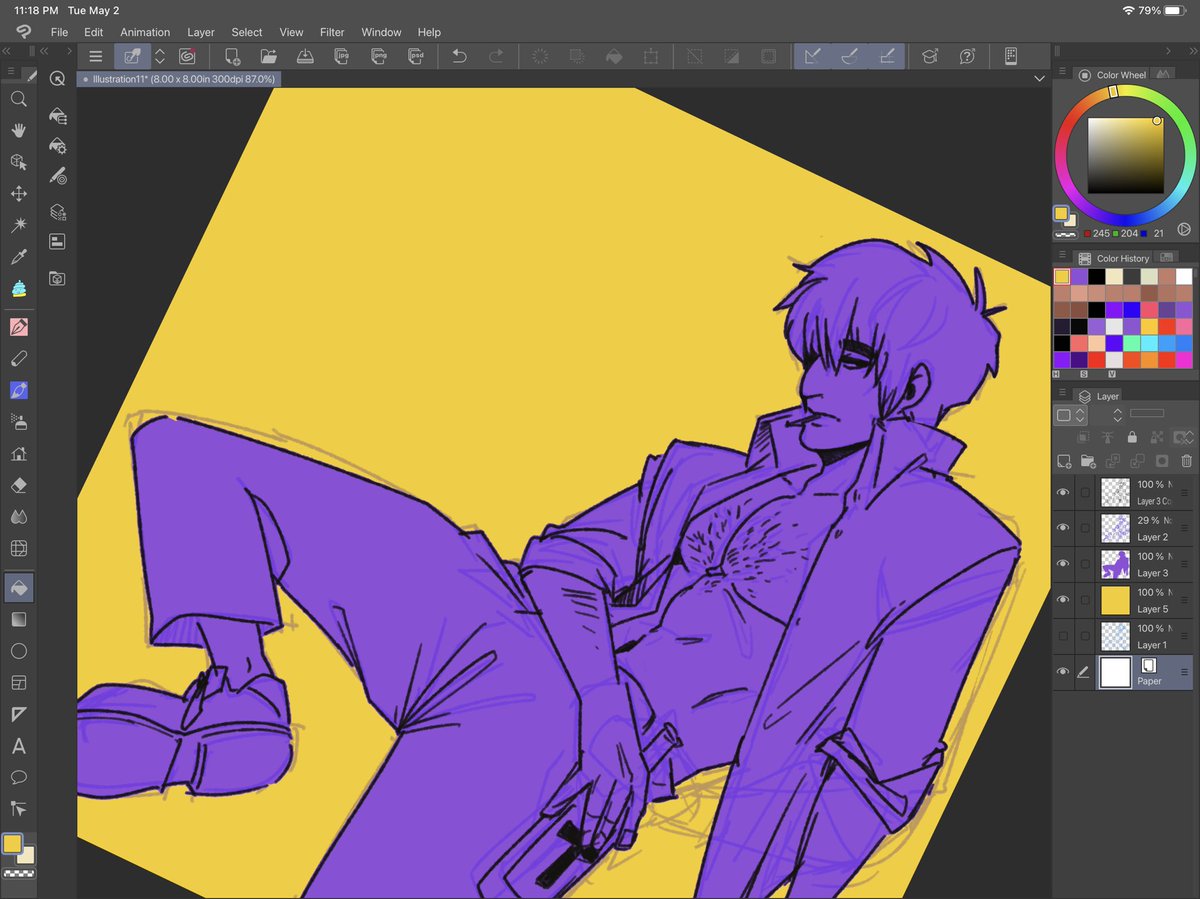Open the Edit menu
1200x899 pixels.
click(94, 32)
